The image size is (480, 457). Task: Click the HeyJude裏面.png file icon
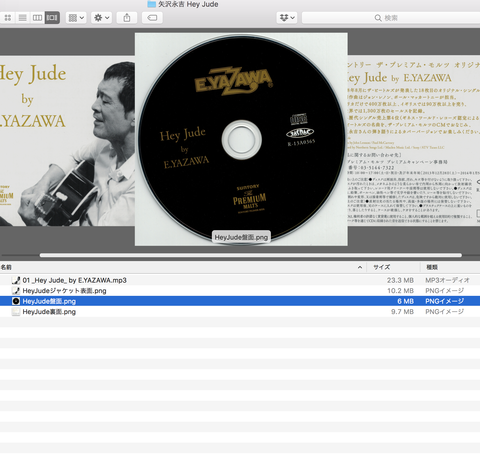[16, 312]
